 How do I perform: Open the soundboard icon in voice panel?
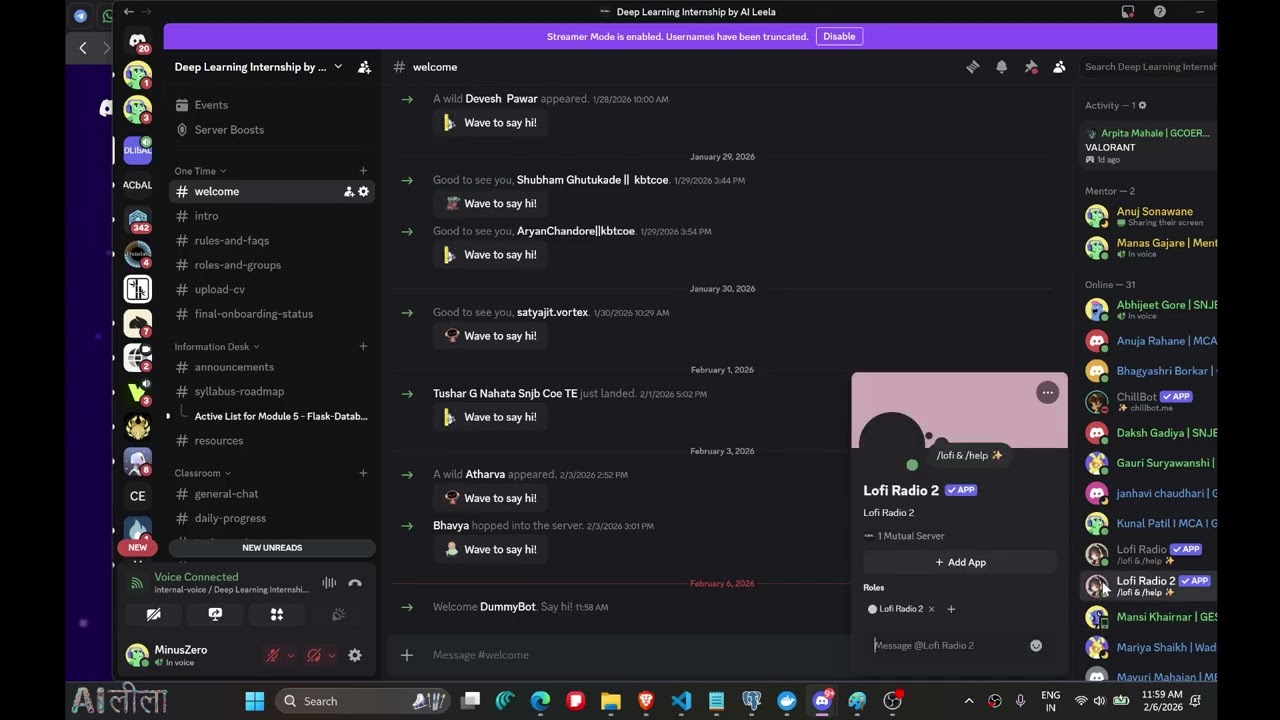(x=339, y=614)
